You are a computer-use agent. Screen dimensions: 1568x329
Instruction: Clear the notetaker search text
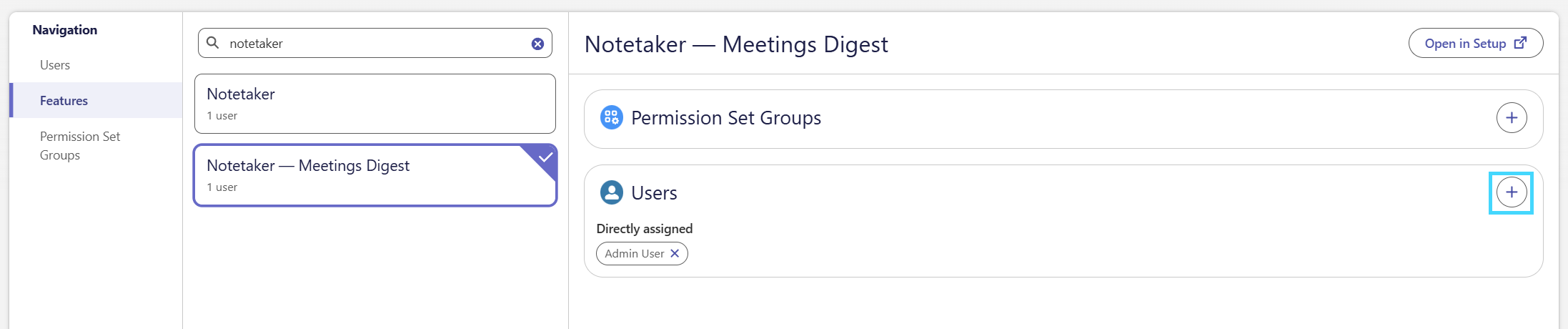(537, 44)
